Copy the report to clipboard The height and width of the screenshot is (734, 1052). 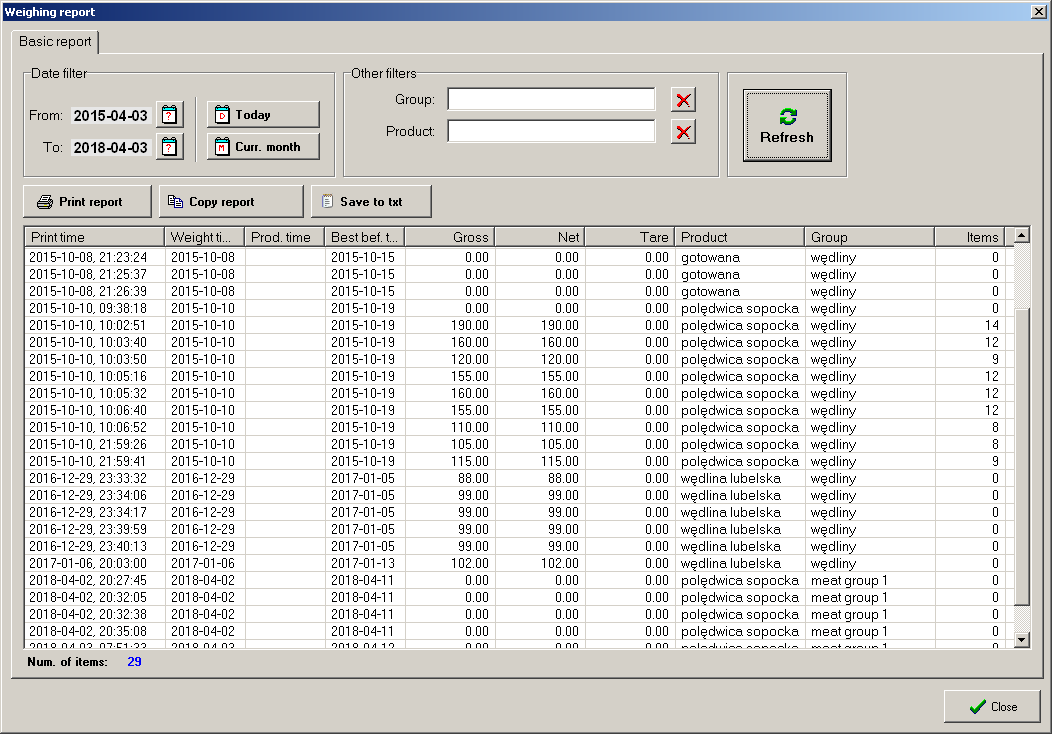pos(231,201)
